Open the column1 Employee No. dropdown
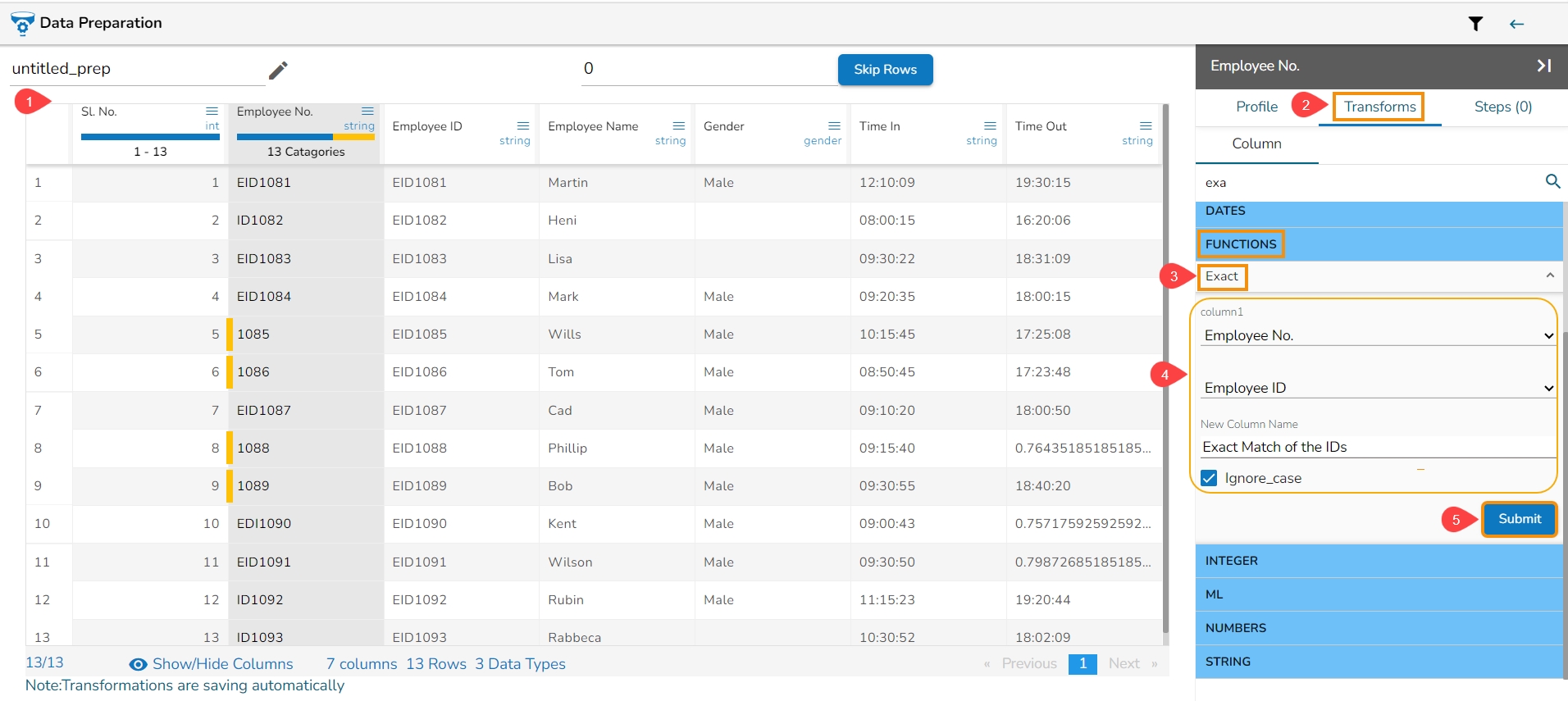 point(1375,335)
